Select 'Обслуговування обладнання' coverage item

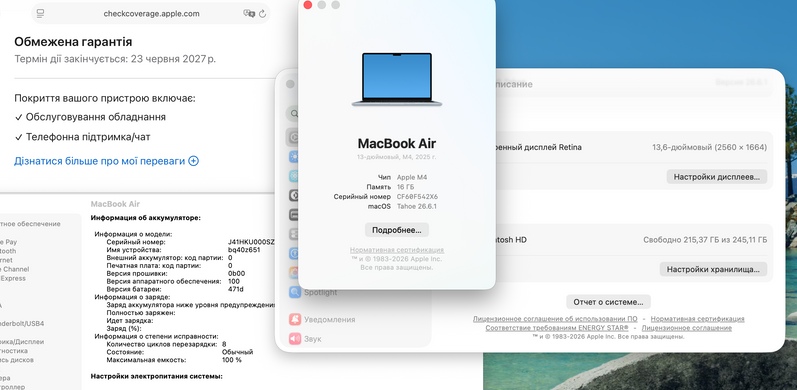click(96, 117)
